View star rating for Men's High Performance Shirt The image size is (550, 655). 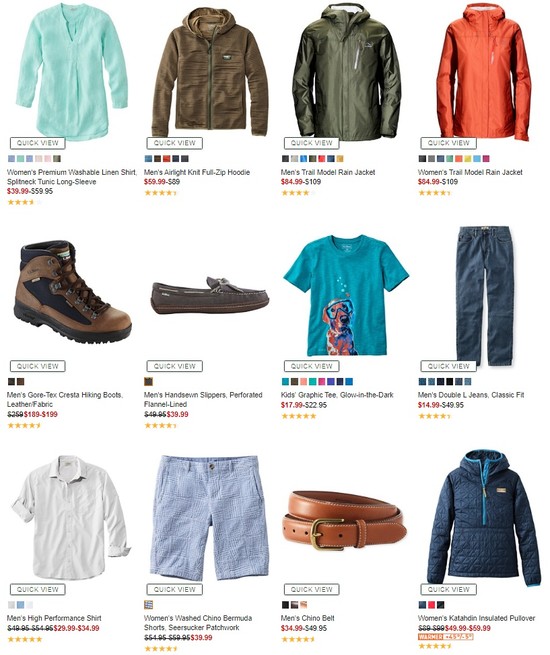(x=25, y=639)
